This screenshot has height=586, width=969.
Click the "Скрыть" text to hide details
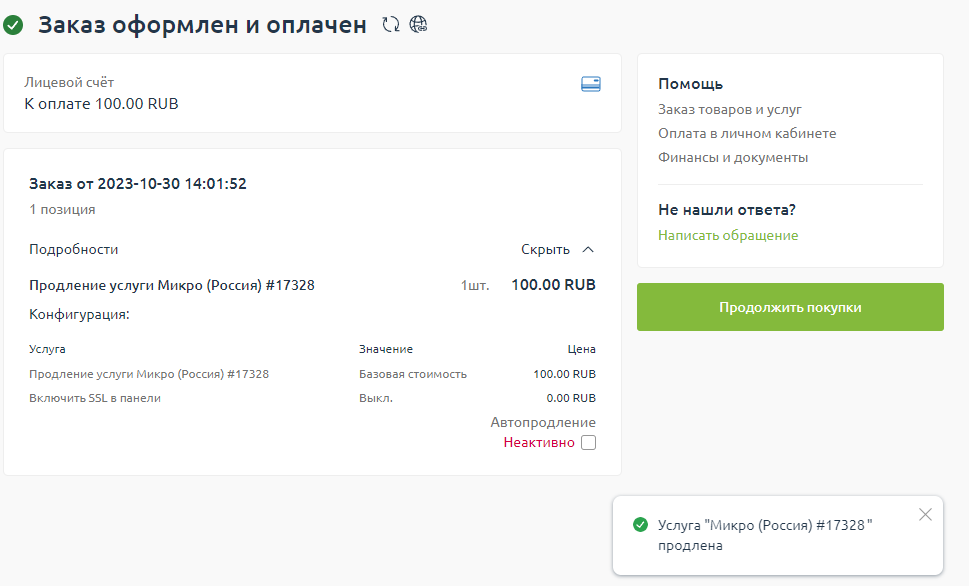(545, 250)
